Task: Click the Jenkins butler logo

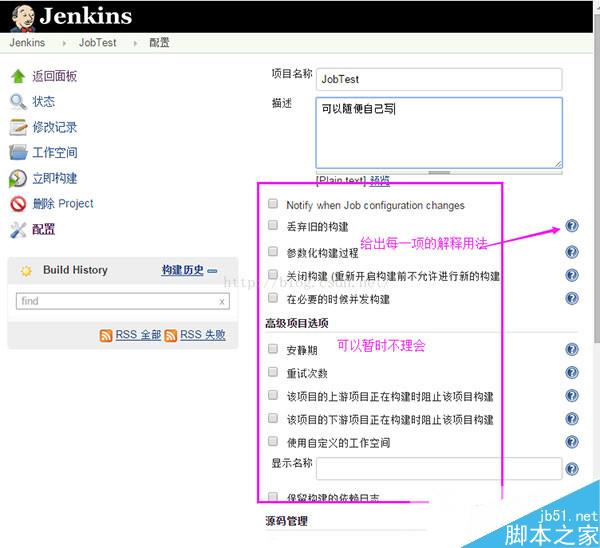Action: coord(23,18)
